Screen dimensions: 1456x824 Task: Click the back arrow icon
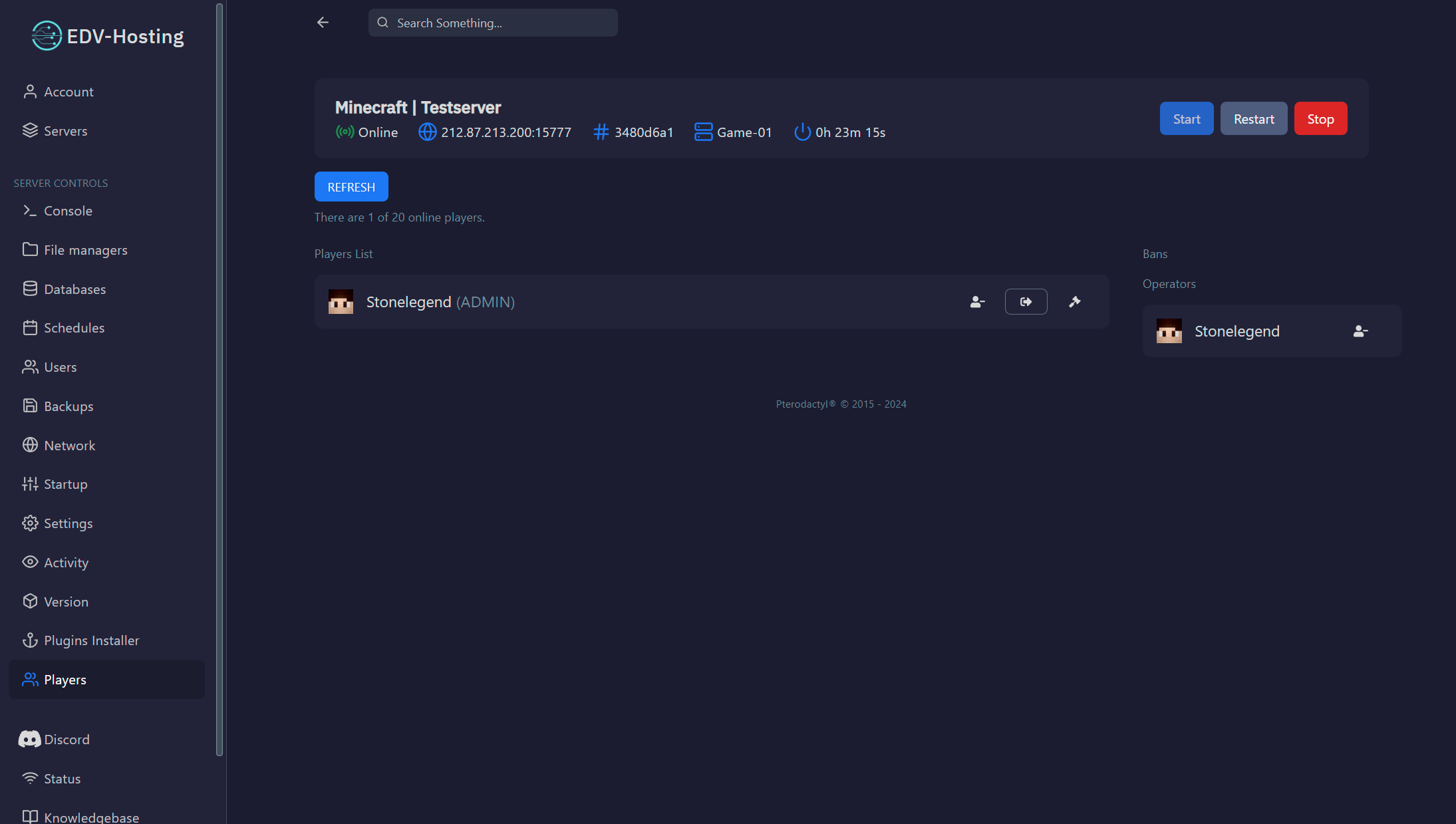click(323, 23)
